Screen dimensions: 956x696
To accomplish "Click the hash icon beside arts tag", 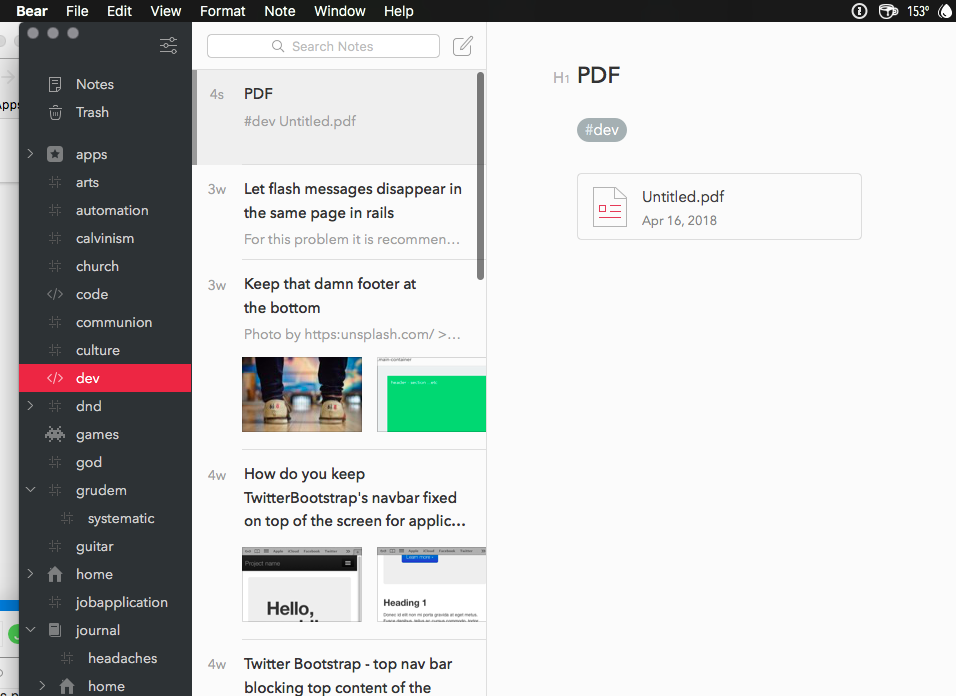I will (55, 182).
